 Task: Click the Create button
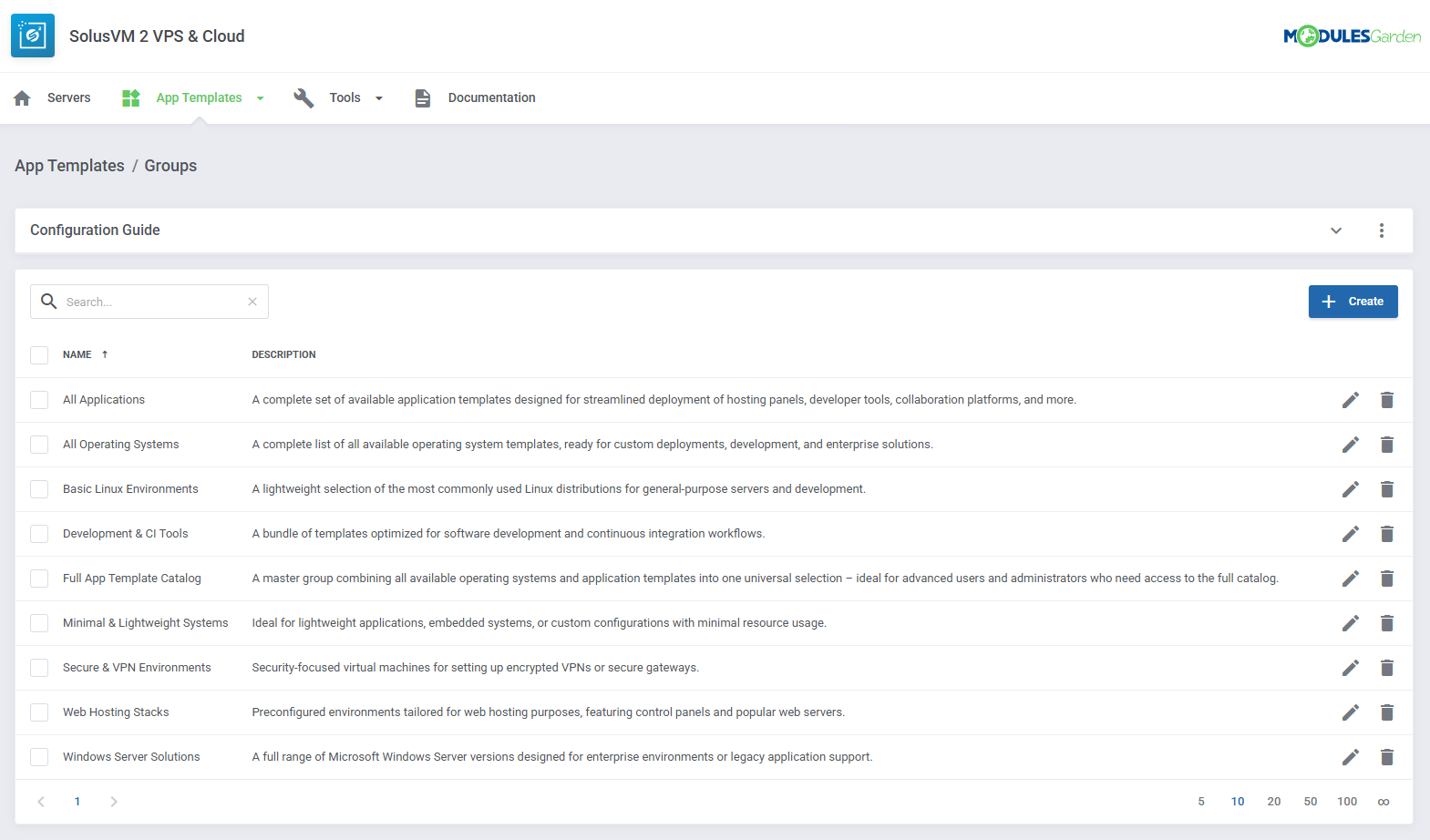pyautogui.click(x=1353, y=302)
